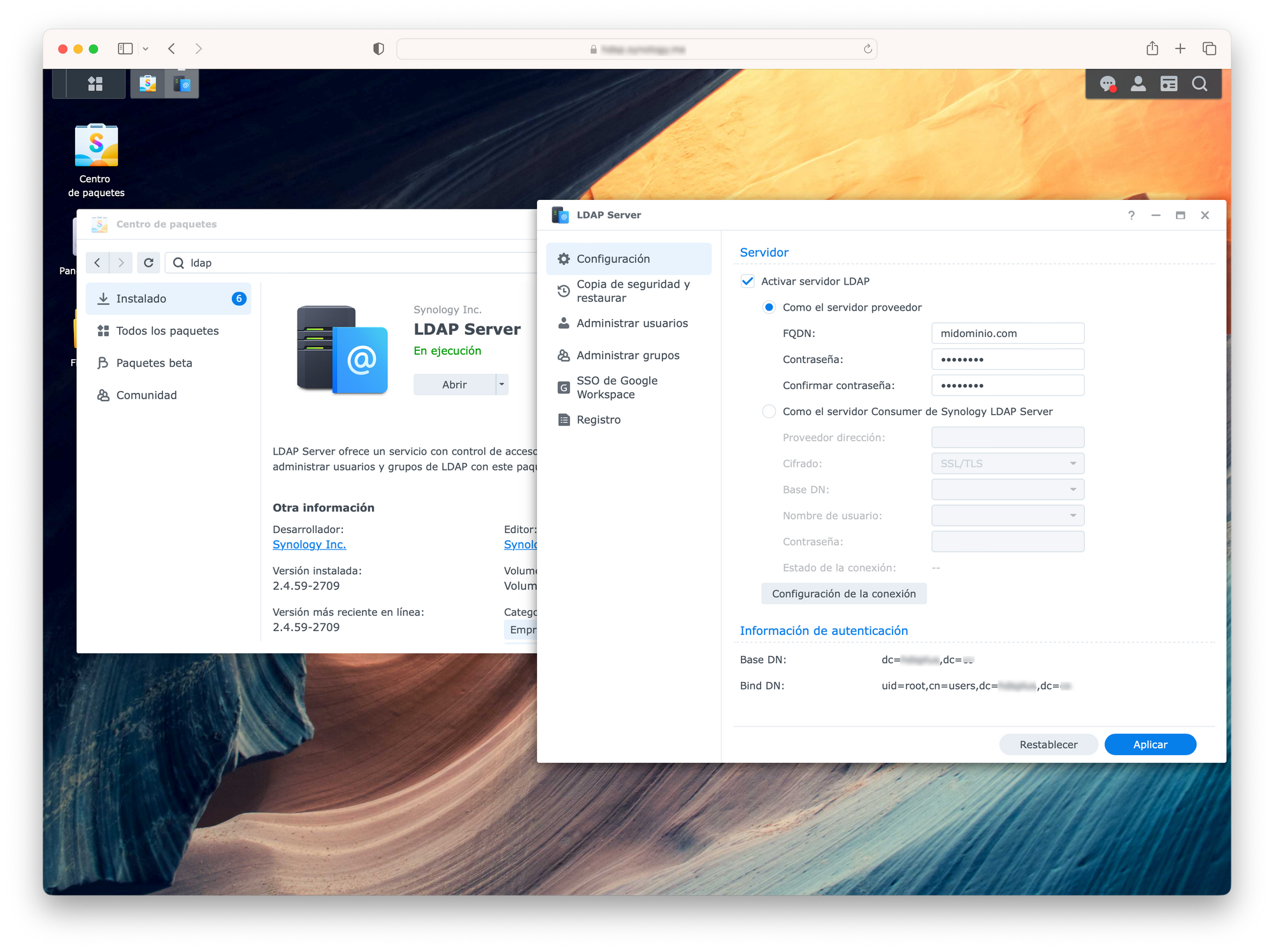1274x952 pixels.
Task: Open the DSM widgets panel icon
Action: click(1169, 84)
